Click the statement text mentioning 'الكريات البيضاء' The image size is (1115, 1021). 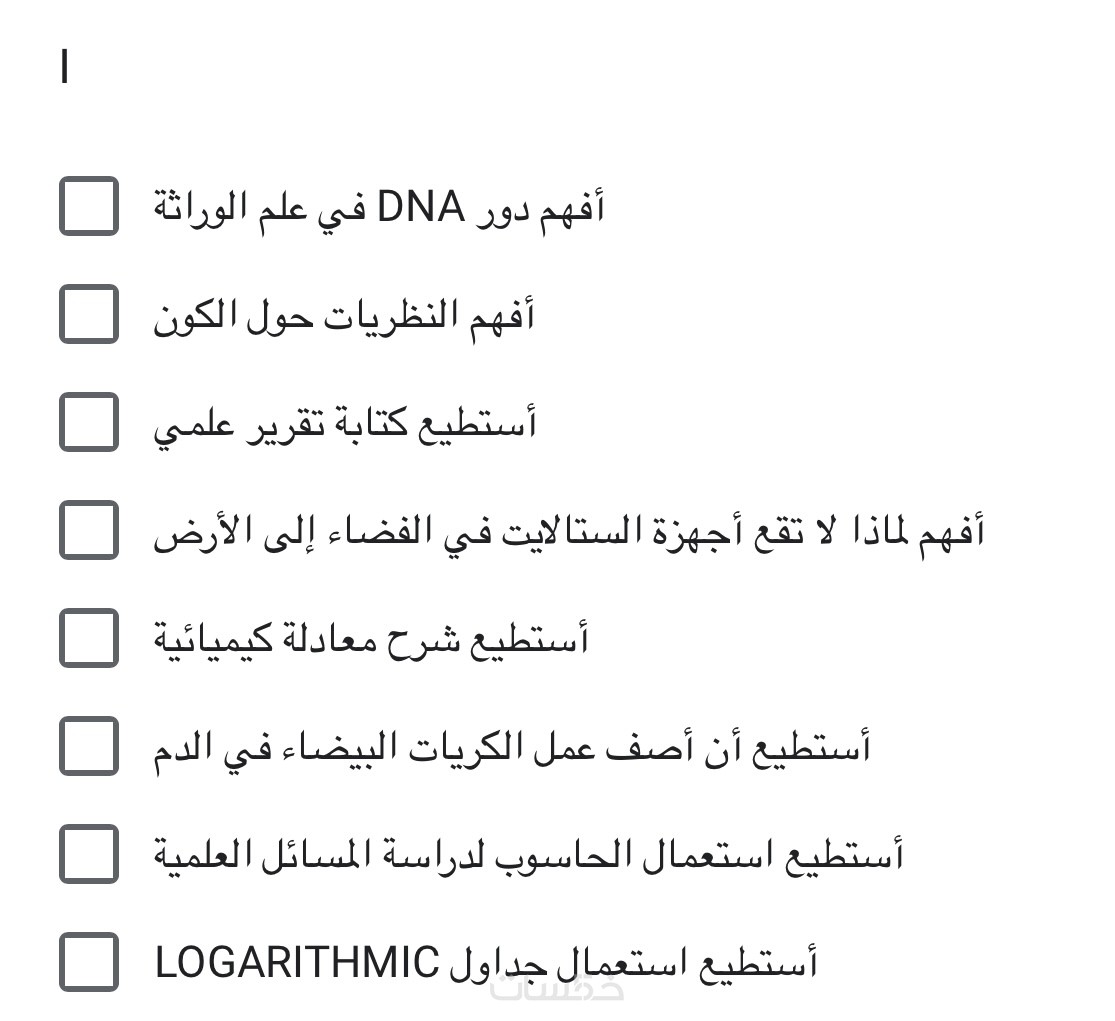[x=511, y=747]
